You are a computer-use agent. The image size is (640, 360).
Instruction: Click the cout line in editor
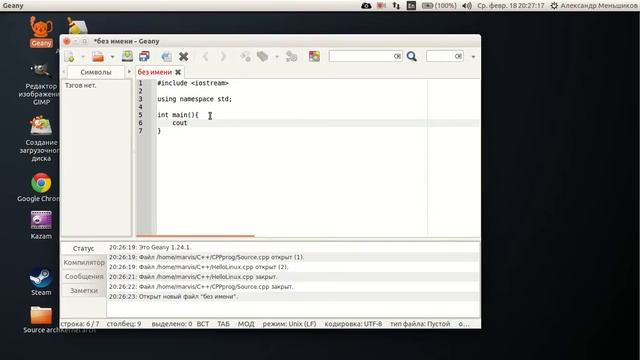pyautogui.click(x=180, y=123)
